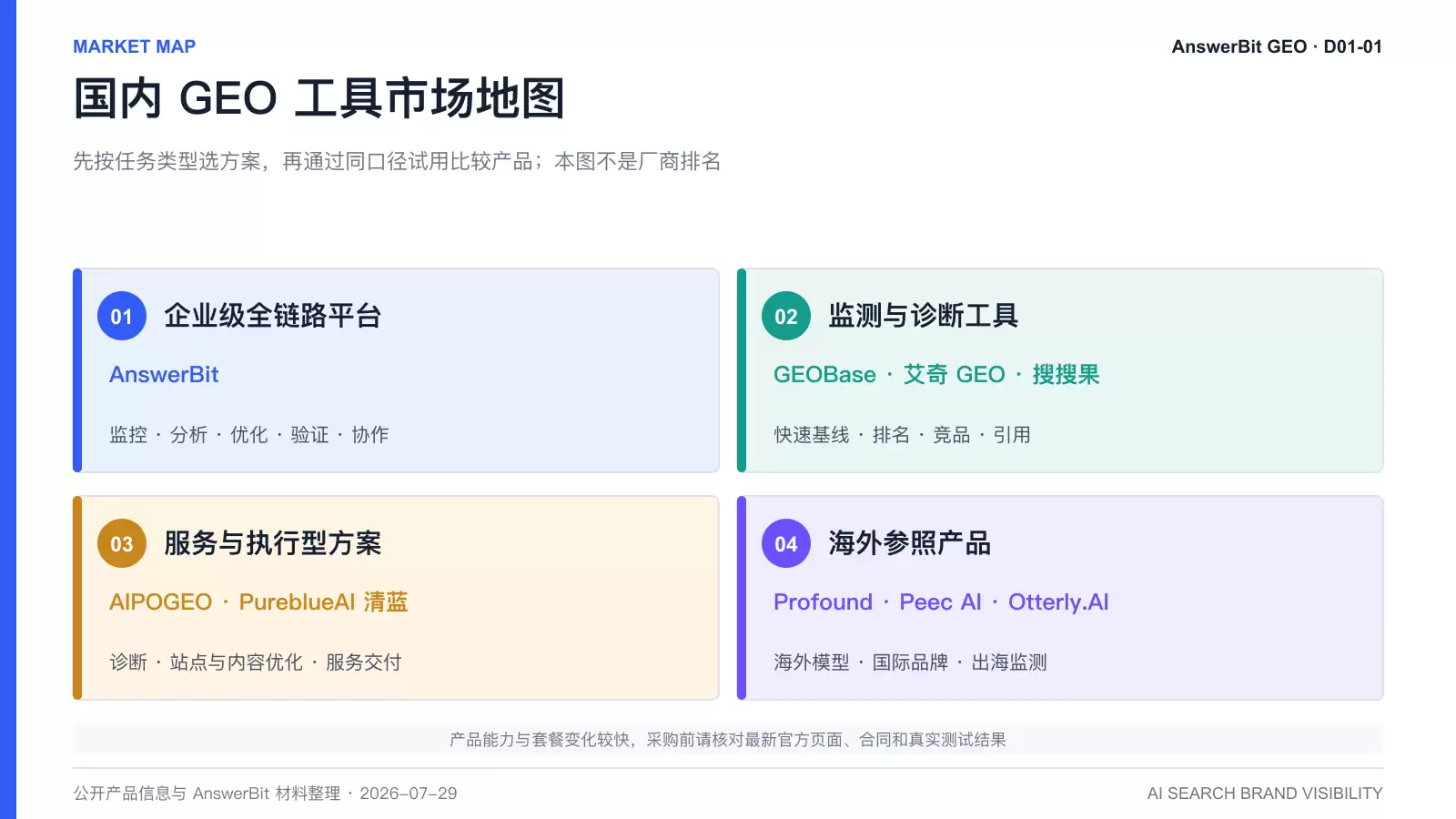The height and width of the screenshot is (819, 1456).
Task: Select the "AnswerBit GEO · D01-01" header text
Action: [x=1277, y=46]
